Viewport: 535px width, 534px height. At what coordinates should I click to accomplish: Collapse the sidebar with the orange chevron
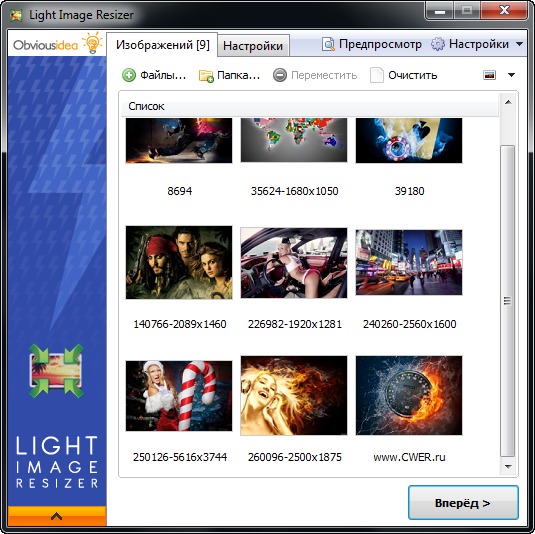57,516
